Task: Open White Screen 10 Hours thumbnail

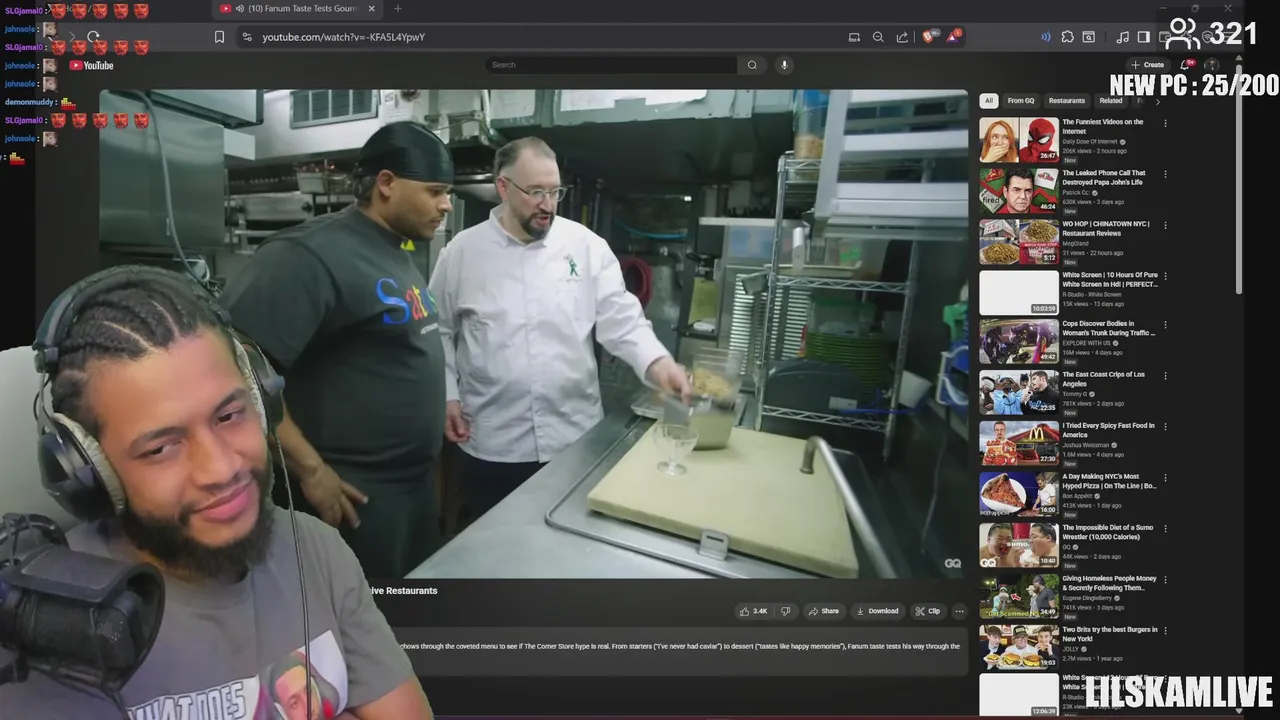Action: (1018, 293)
